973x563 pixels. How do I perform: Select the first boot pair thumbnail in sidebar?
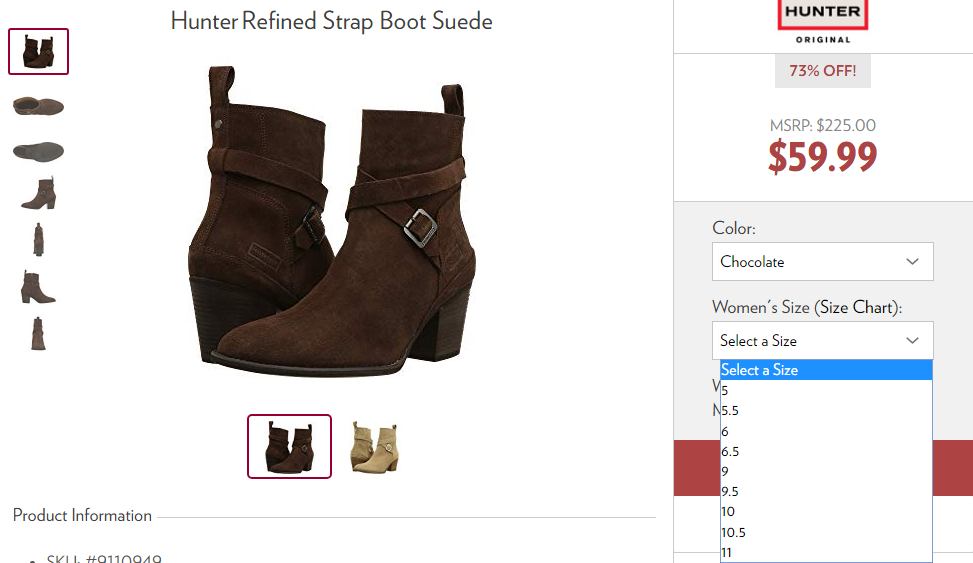[x=38, y=52]
